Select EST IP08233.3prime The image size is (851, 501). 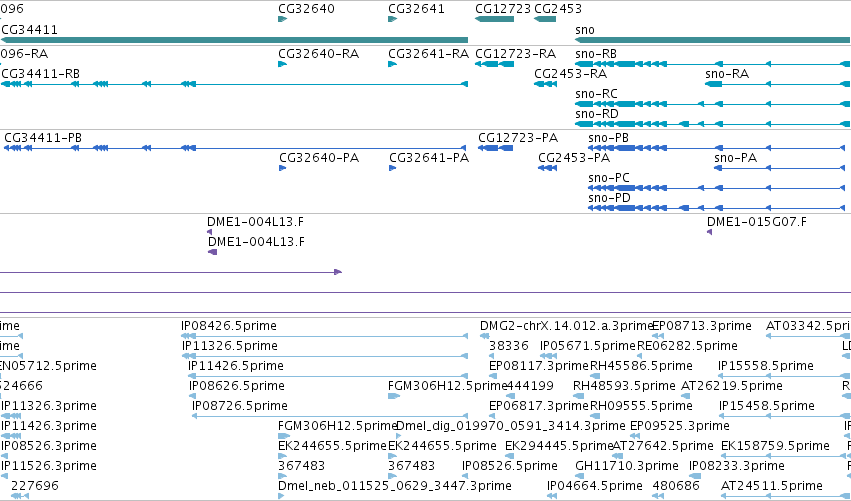tap(736, 466)
